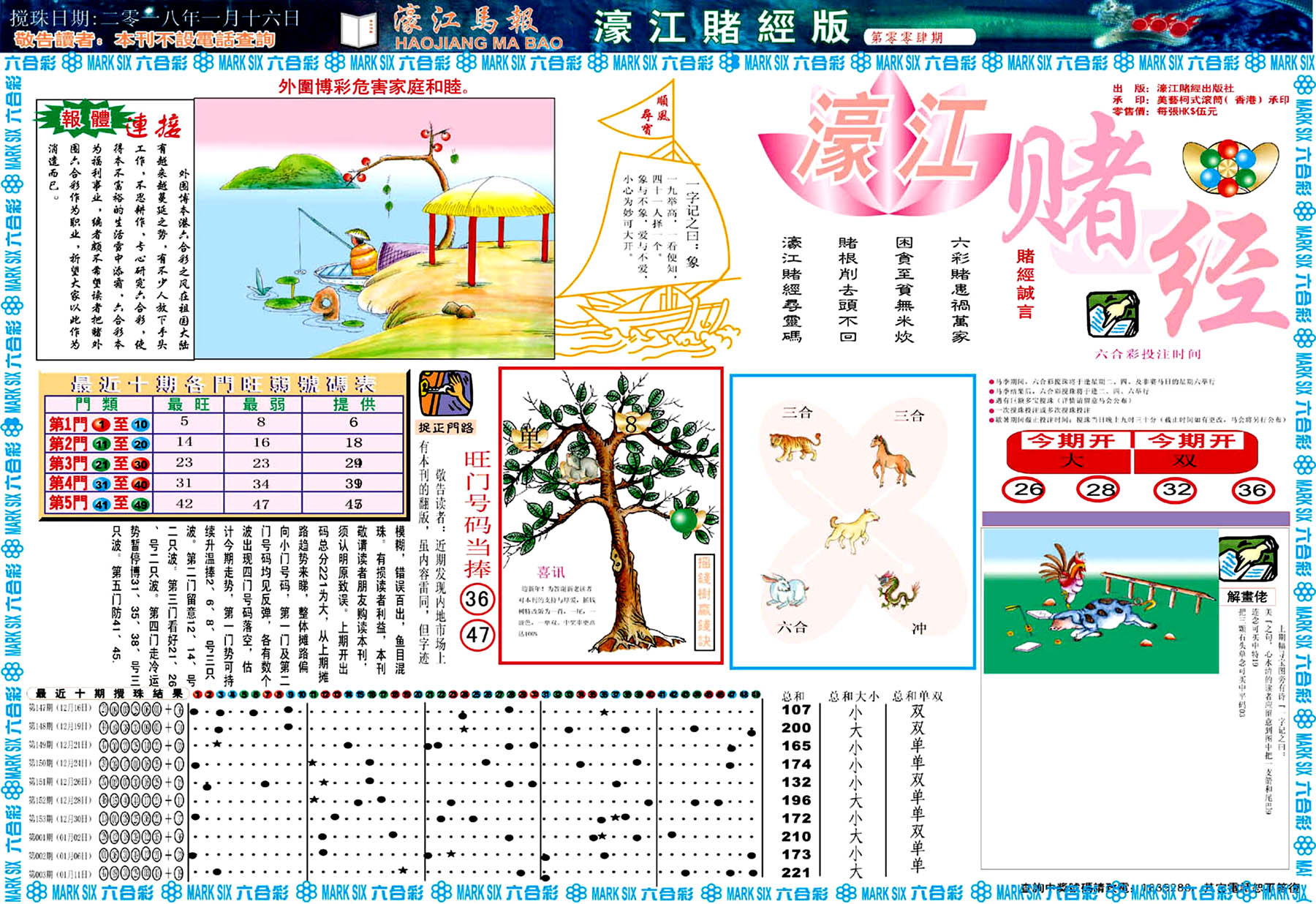1316x904 pixels.
Task: Select the 第2門 11至20 row label
Action: (98, 444)
